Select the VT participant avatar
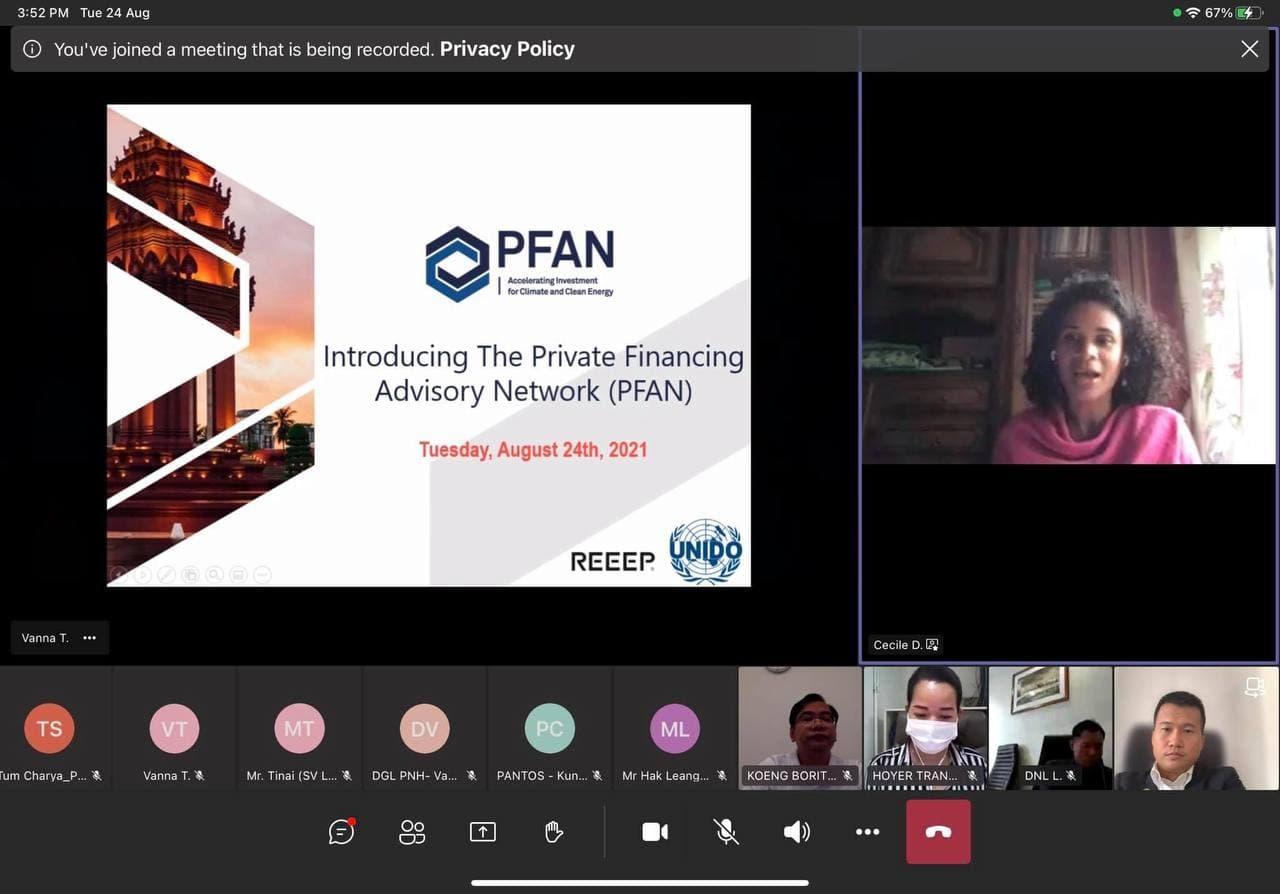1280x894 pixels. pos(174,729)
